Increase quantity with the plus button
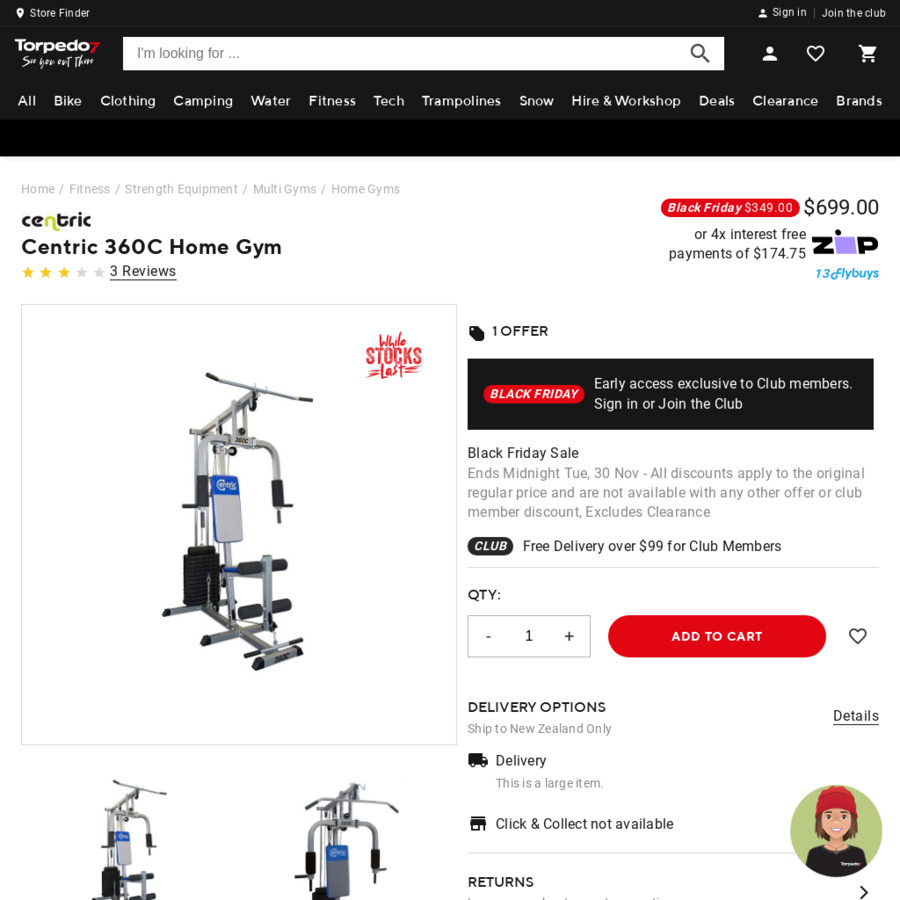This screenshot has width=900, height=900. (569, 636)
